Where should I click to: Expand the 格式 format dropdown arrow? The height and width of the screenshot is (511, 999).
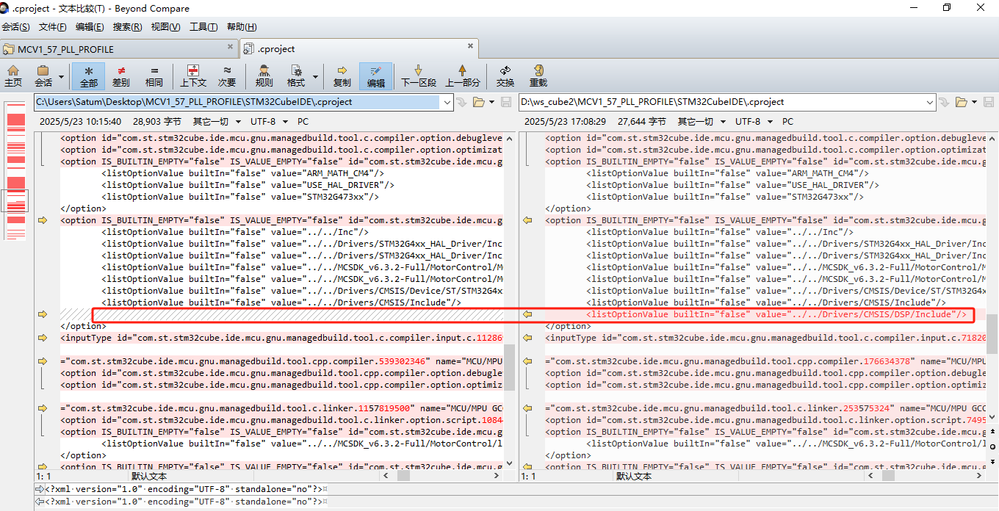[315, 76]
